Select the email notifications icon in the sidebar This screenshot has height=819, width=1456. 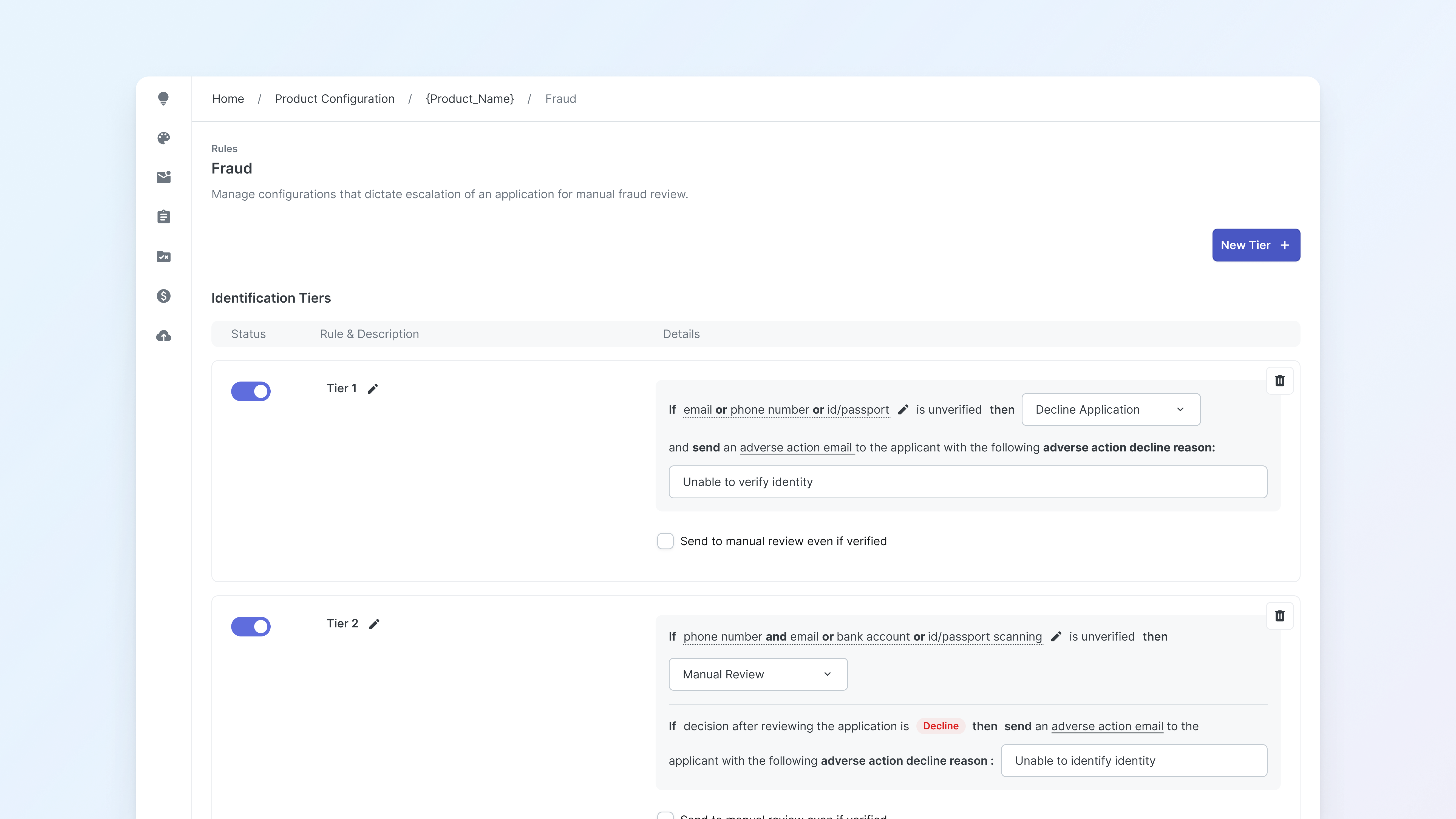[x=163, y=177]
